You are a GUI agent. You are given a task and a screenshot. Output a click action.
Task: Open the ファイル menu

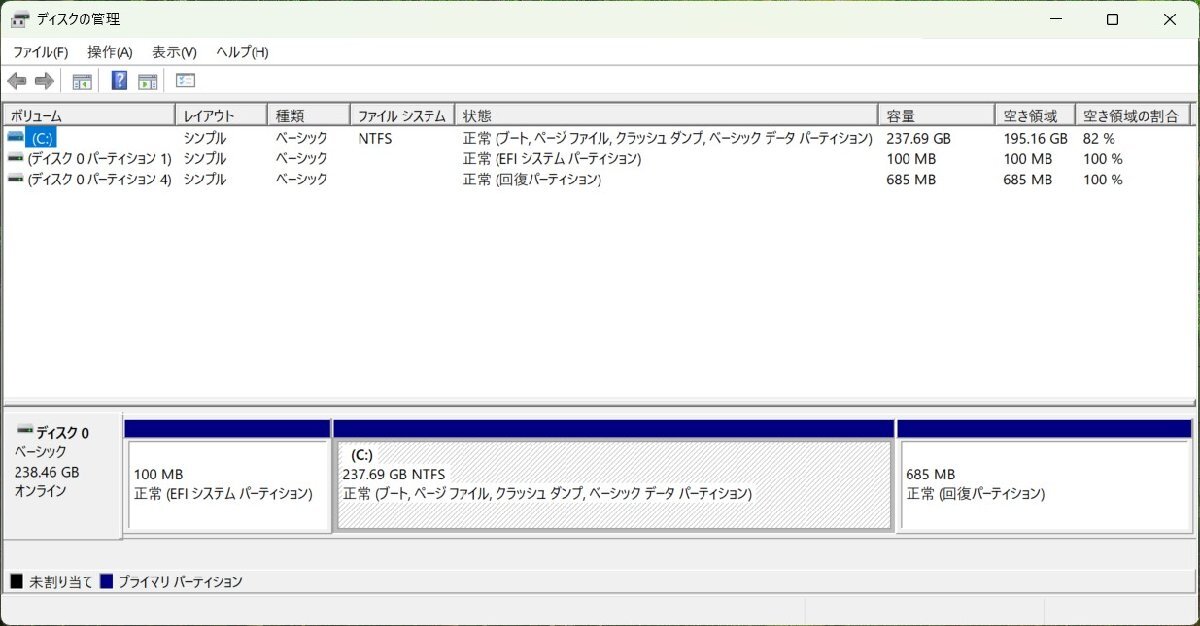coord(35,52)
